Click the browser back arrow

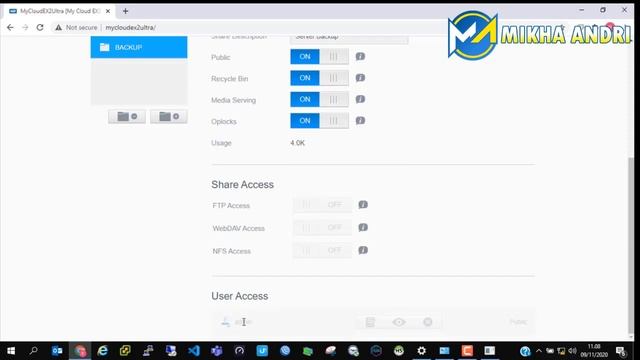10,27
